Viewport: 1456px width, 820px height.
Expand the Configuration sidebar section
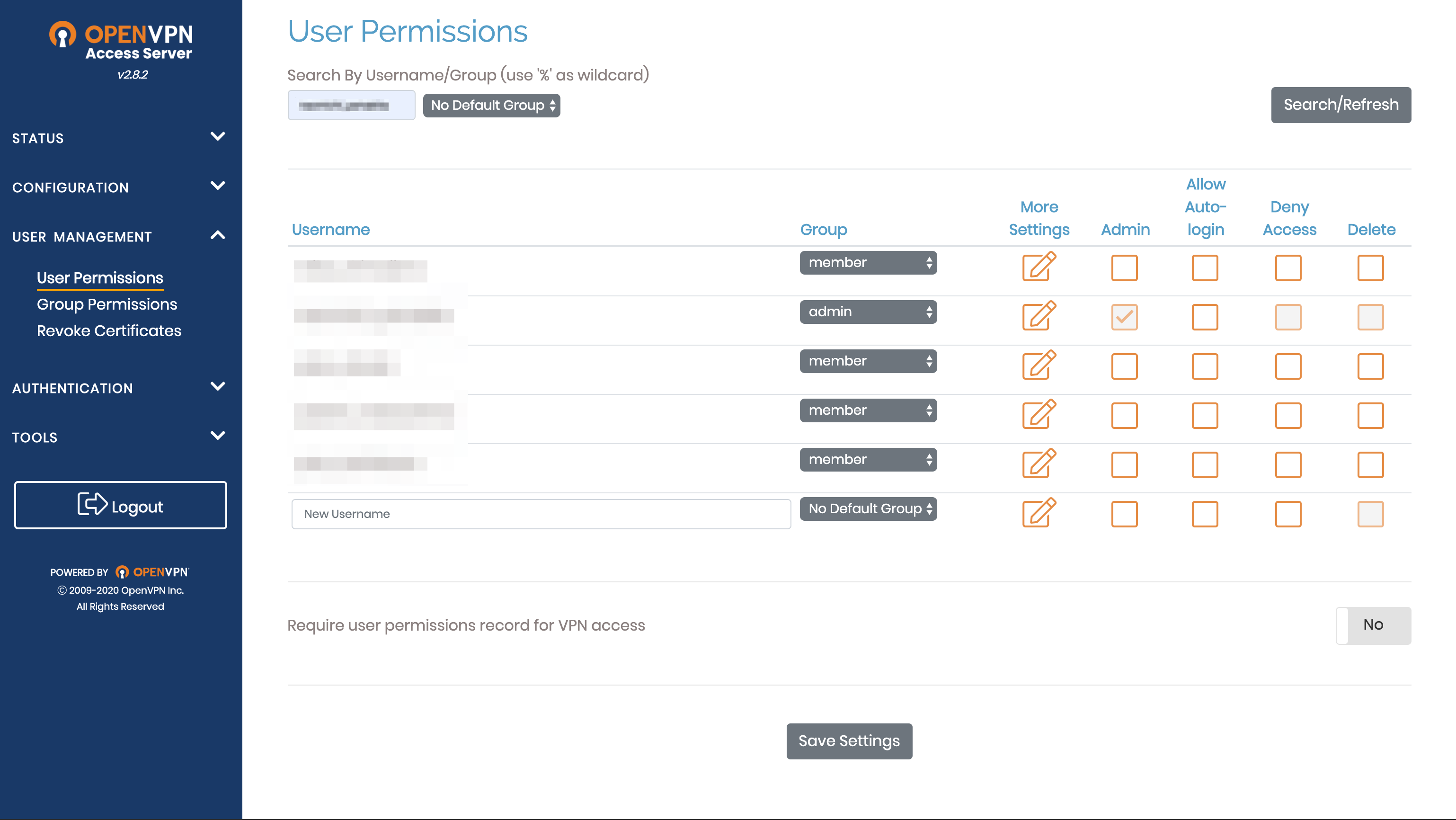point(119,187)
